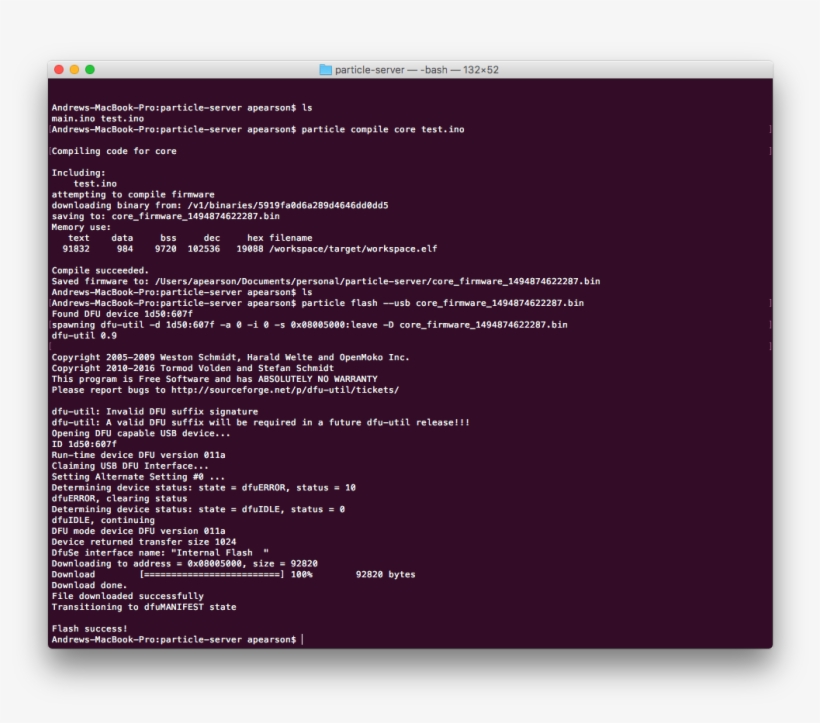Click the '92820 bytes' download size text
820x723 pixels.
[385, 575]
